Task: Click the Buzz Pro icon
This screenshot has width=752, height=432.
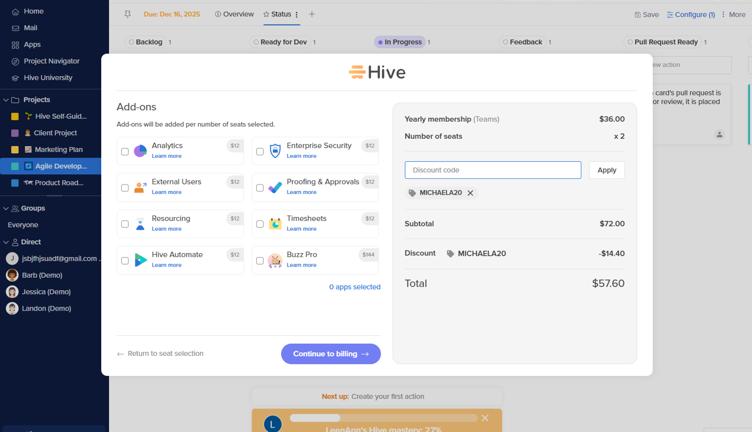Action: [275, 260]
